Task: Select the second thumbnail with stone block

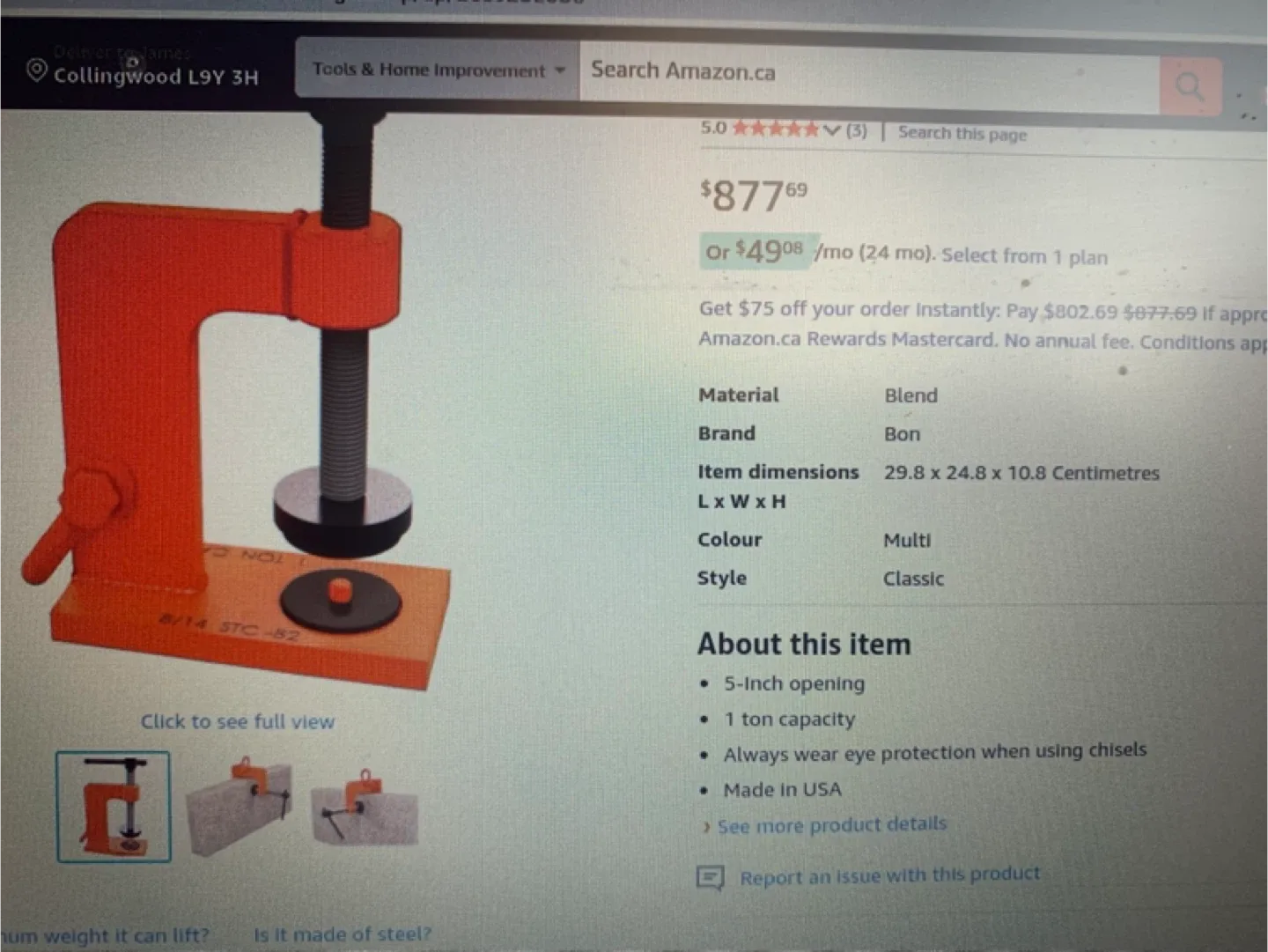Action: point(240,806)
